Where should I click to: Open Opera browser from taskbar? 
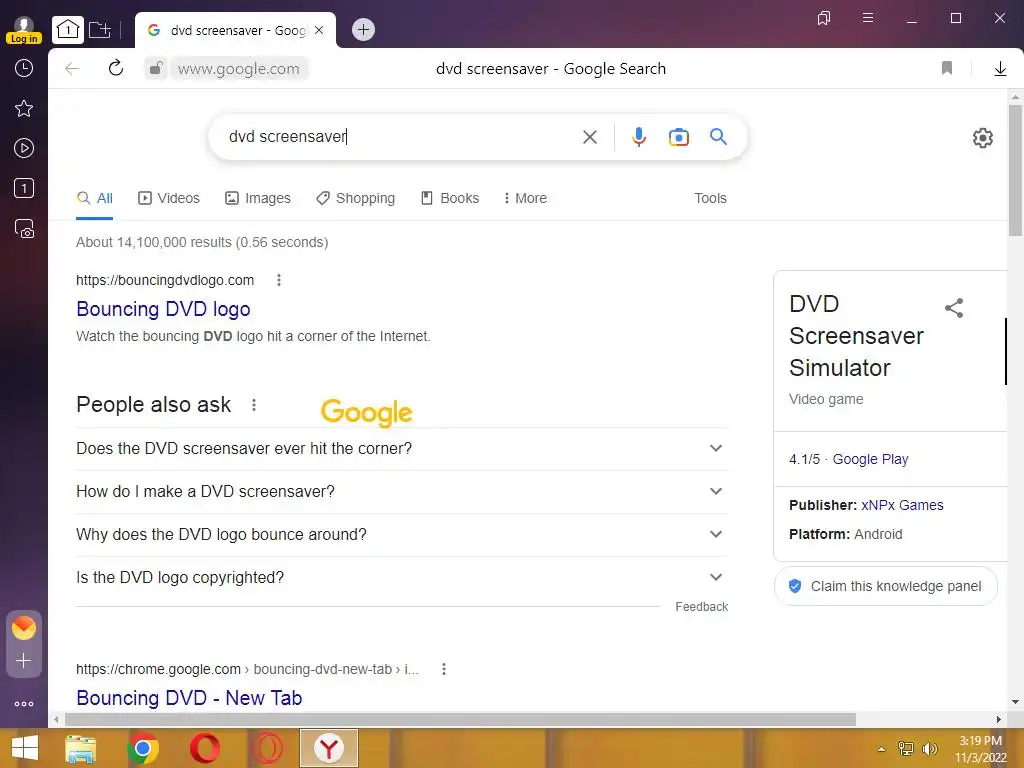[x=204, y=748]
